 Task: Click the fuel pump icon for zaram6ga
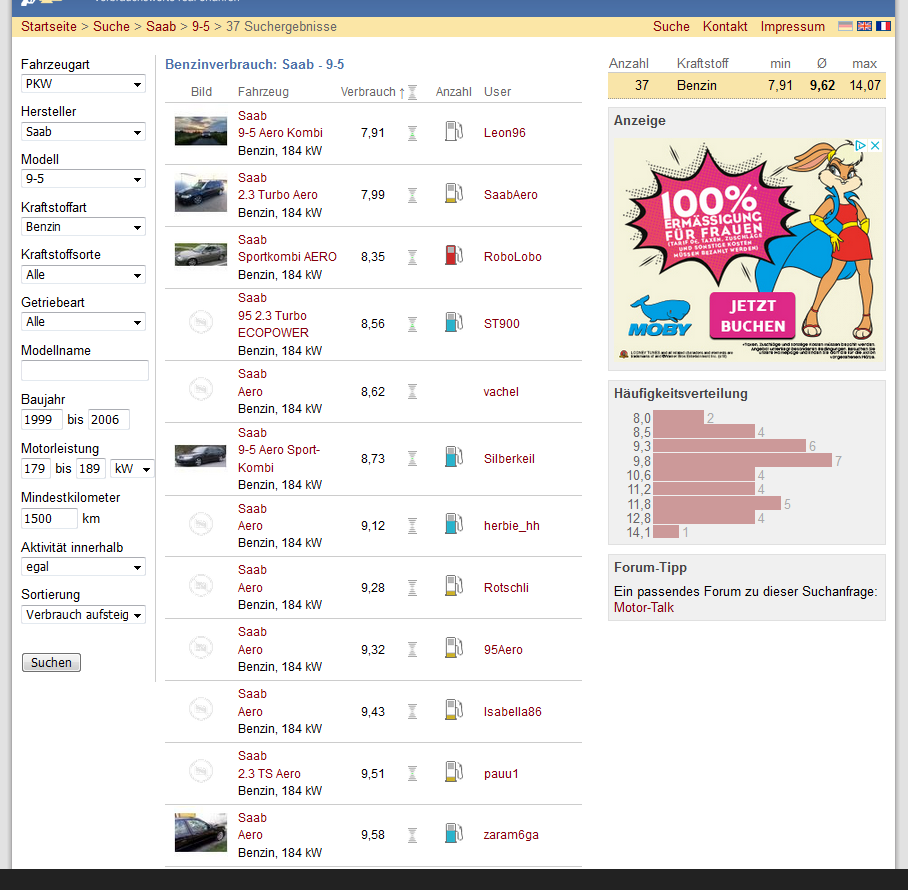tap(454, 834)
